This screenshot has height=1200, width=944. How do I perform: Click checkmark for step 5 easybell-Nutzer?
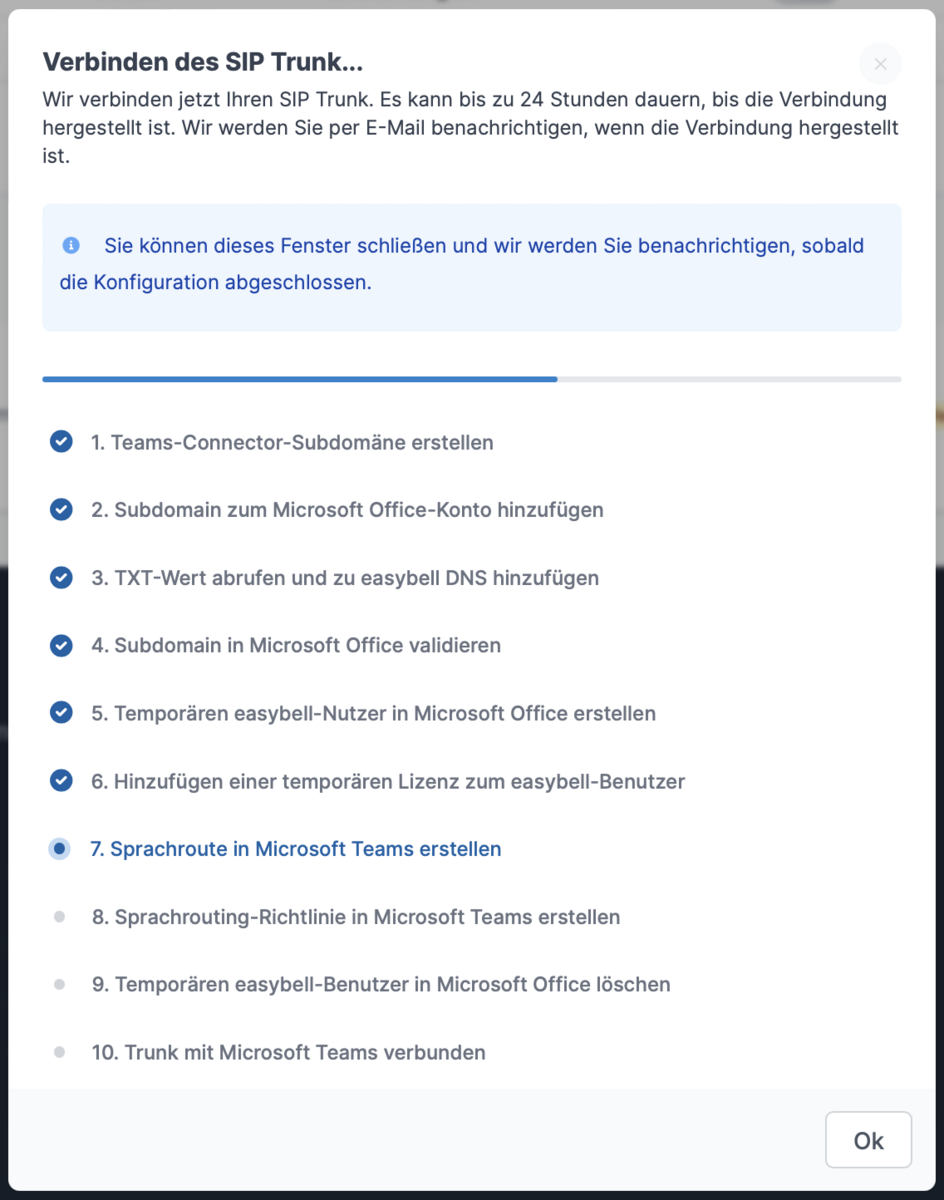(x=61, y=713)
